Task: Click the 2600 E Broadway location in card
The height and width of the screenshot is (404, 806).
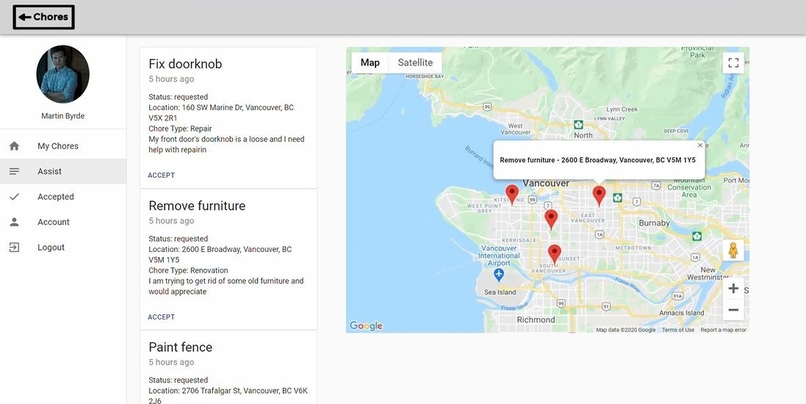Action: point(220,254)
